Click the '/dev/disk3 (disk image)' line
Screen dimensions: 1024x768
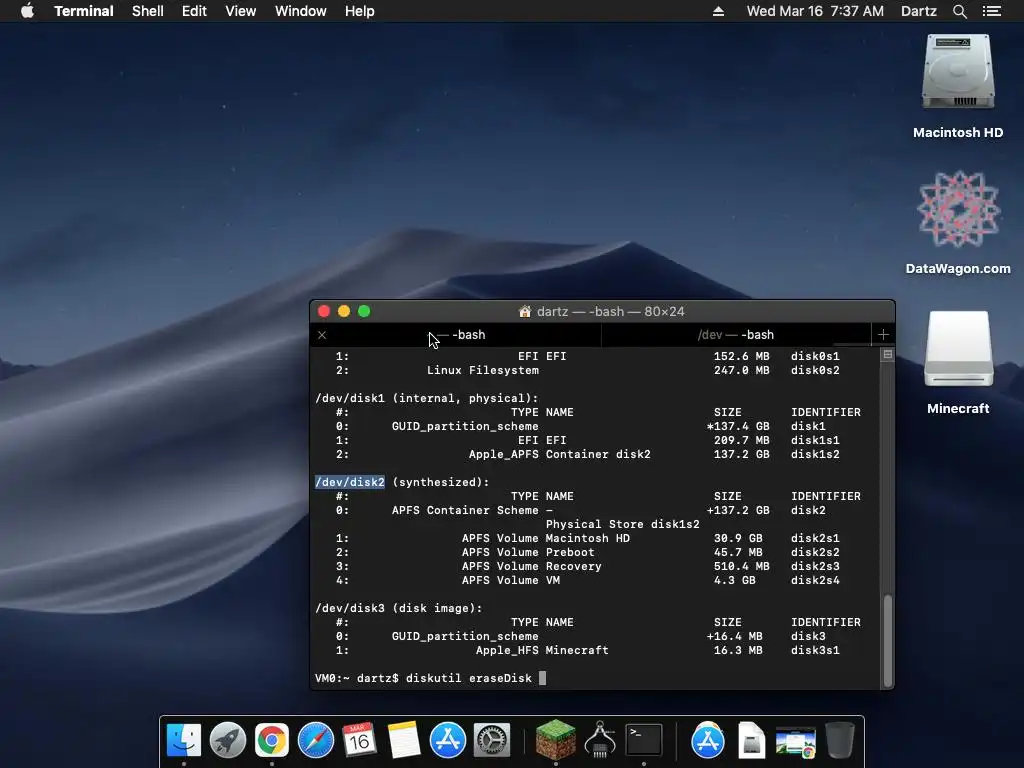pyautogui.click(x=399, y=609)
